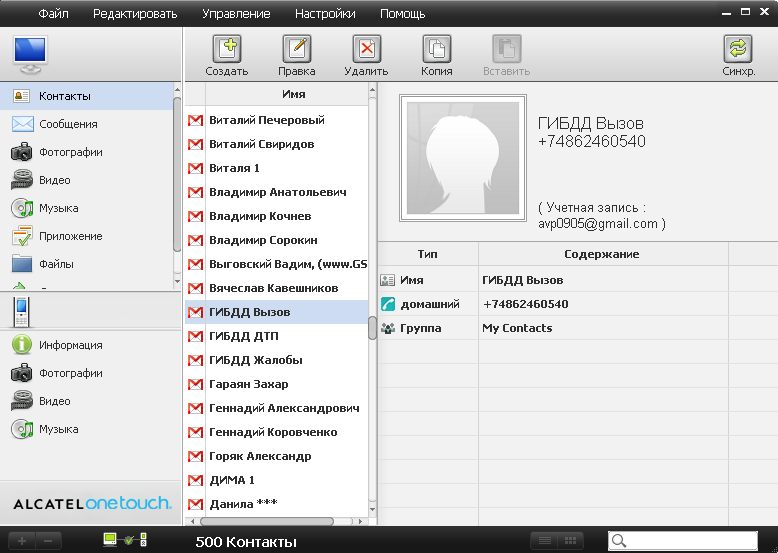Select the computer monitor icon in sidebar
Viewport: 778px width, 553px height.
[x=30, y=54]
